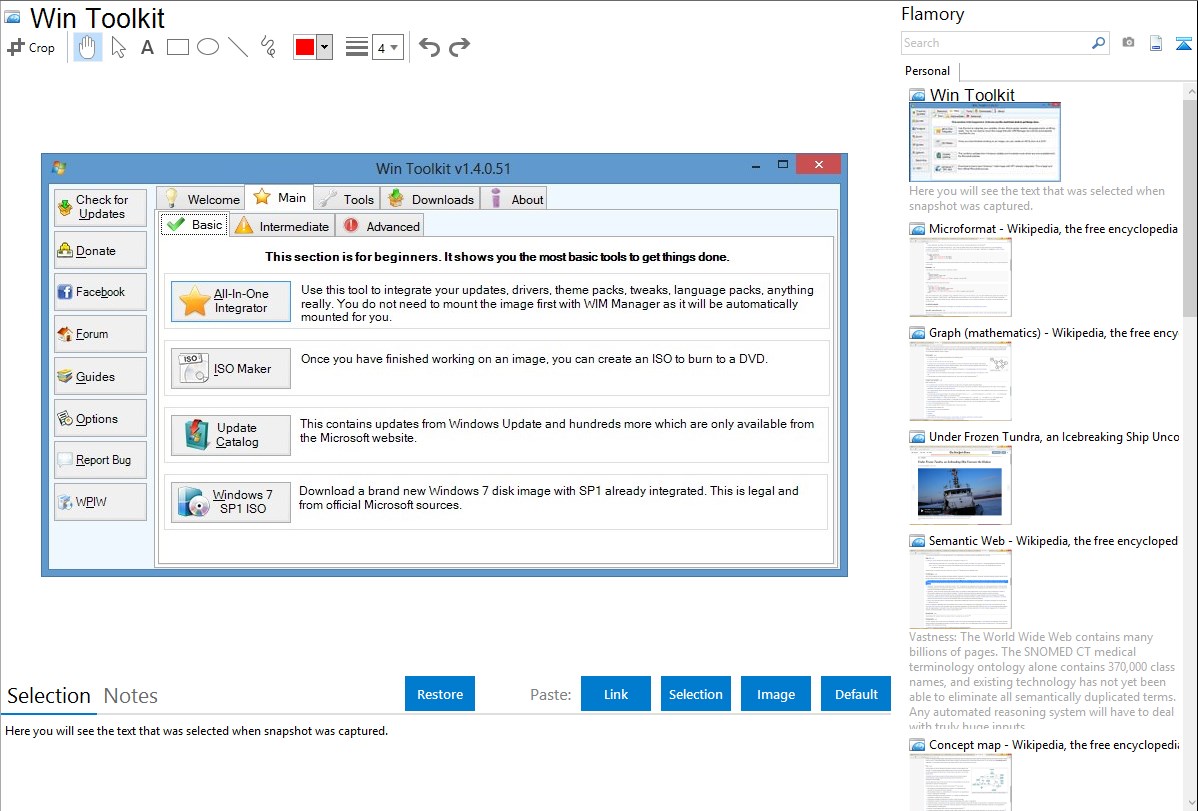Click the Win Toolkit title bar icon
The image size is (1198, 811).
(59, 167)
